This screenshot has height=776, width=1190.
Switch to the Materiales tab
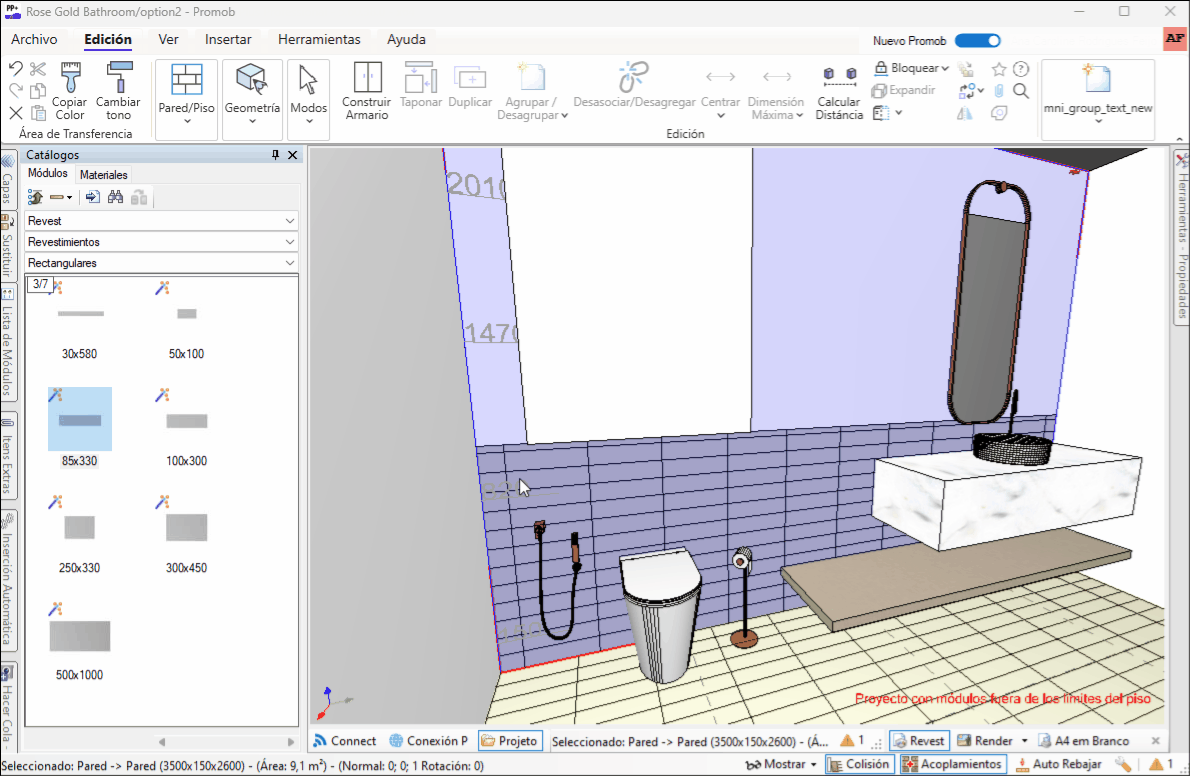(x=104, y=175)
